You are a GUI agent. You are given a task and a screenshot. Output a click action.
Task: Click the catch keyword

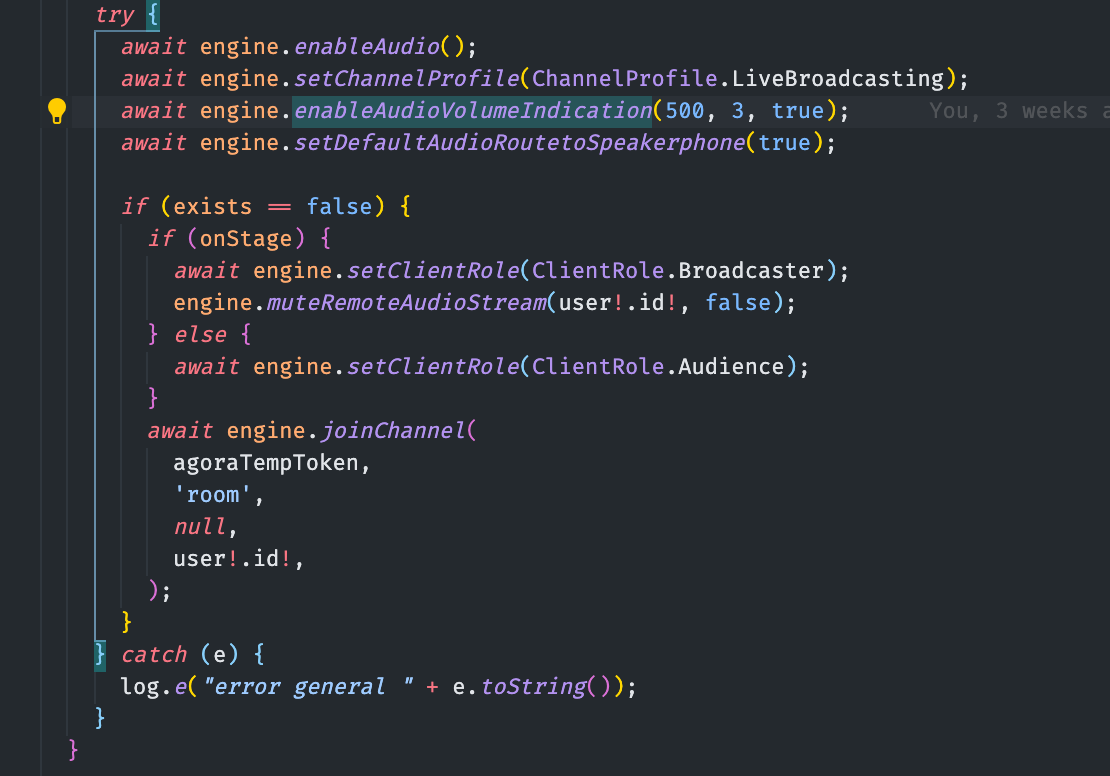pos(154,655)
